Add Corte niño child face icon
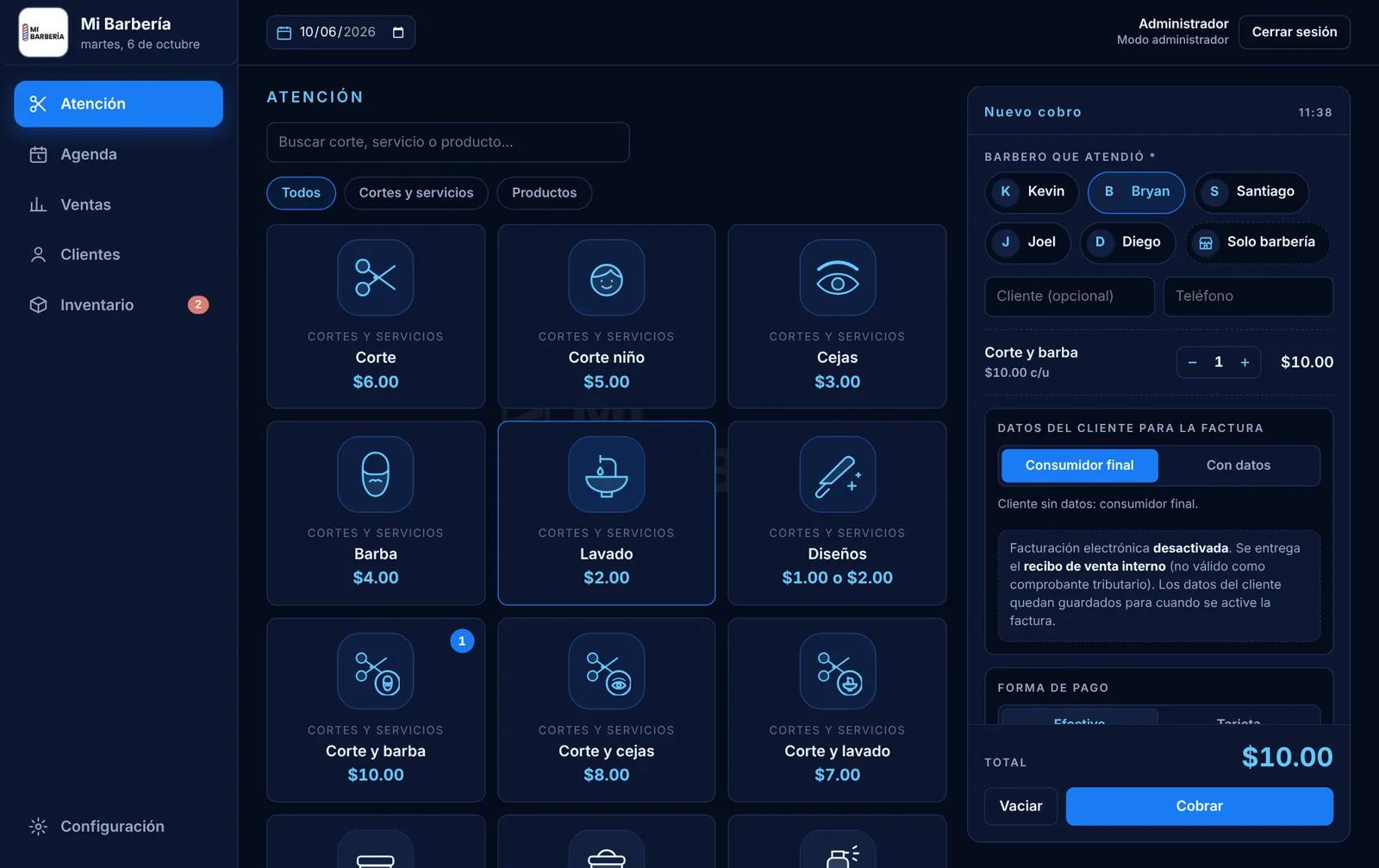 [606, 278]
